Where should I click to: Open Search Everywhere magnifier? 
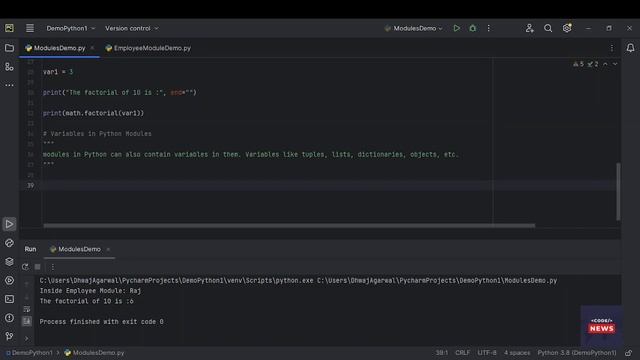coord(548,28)
